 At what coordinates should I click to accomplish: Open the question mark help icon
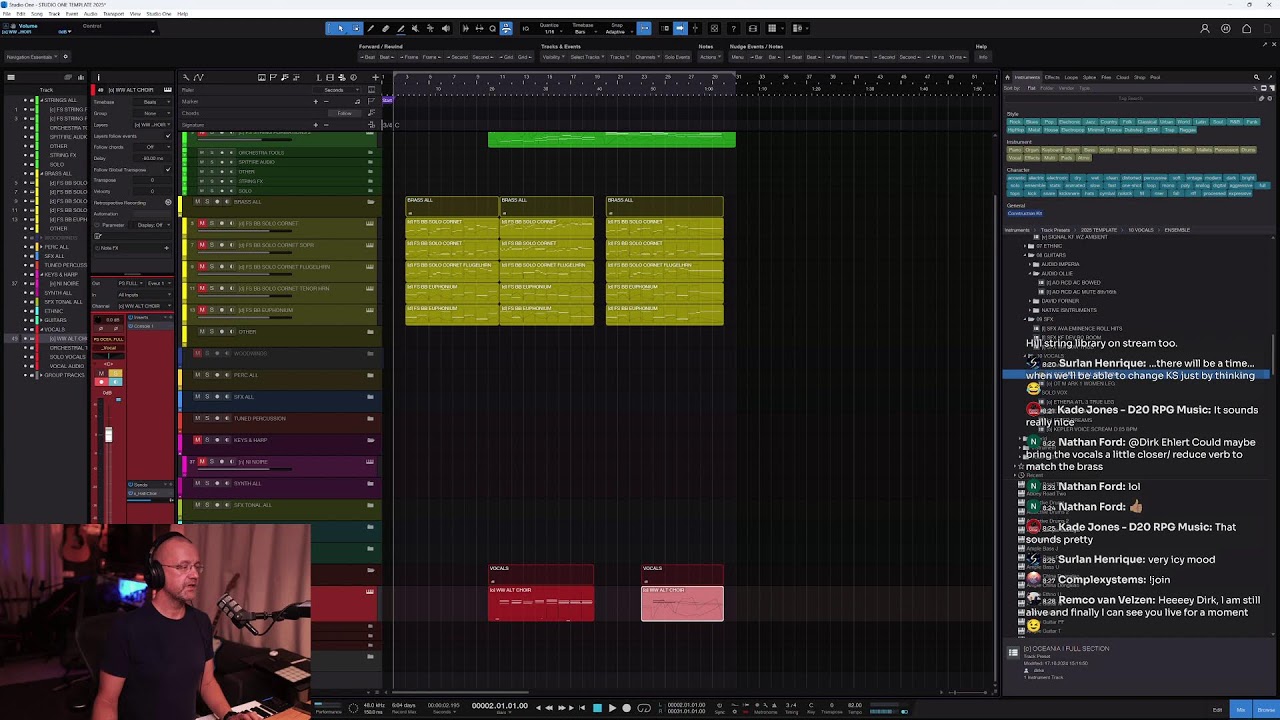[734, 28]
